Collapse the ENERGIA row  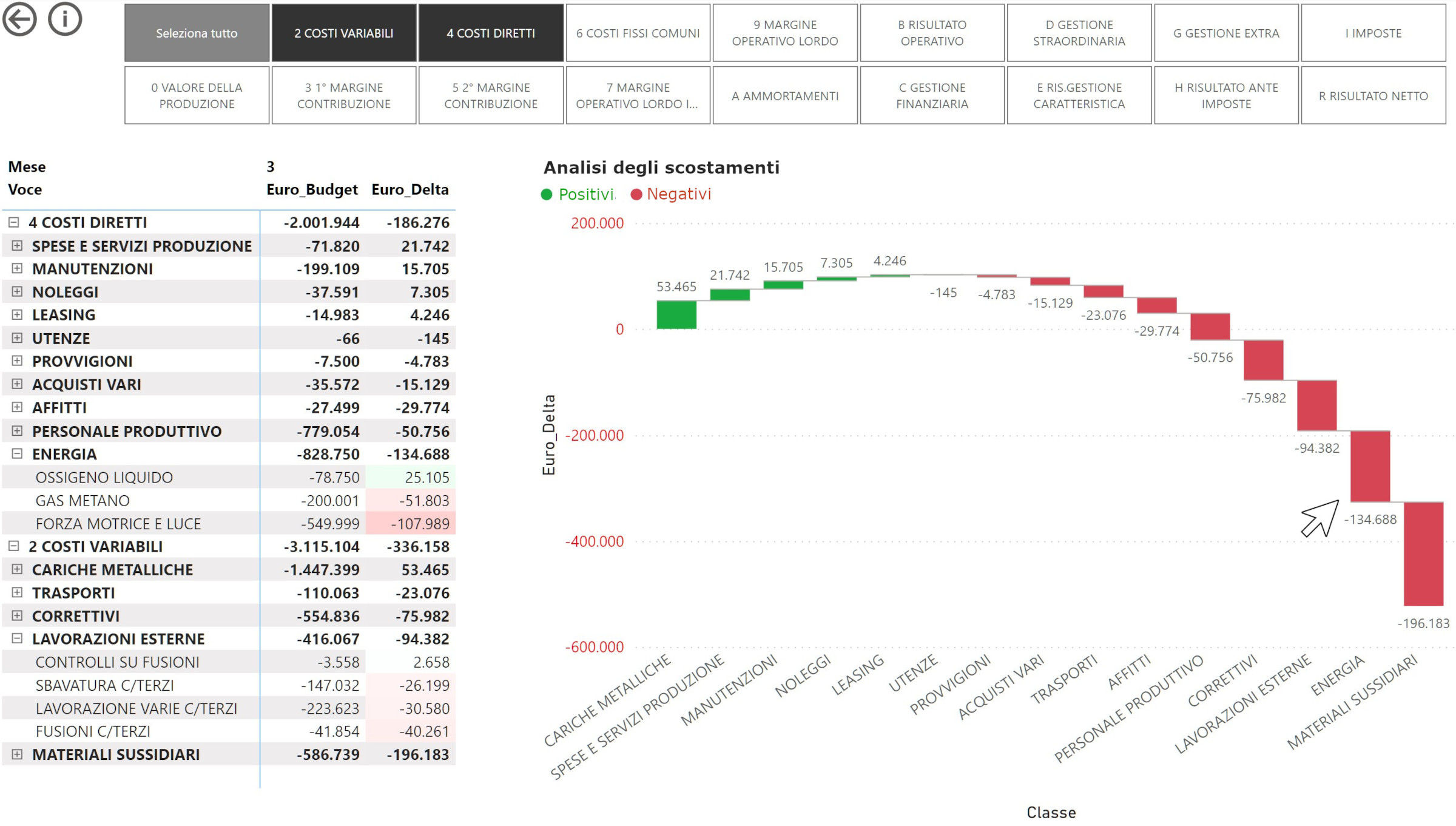17,454
